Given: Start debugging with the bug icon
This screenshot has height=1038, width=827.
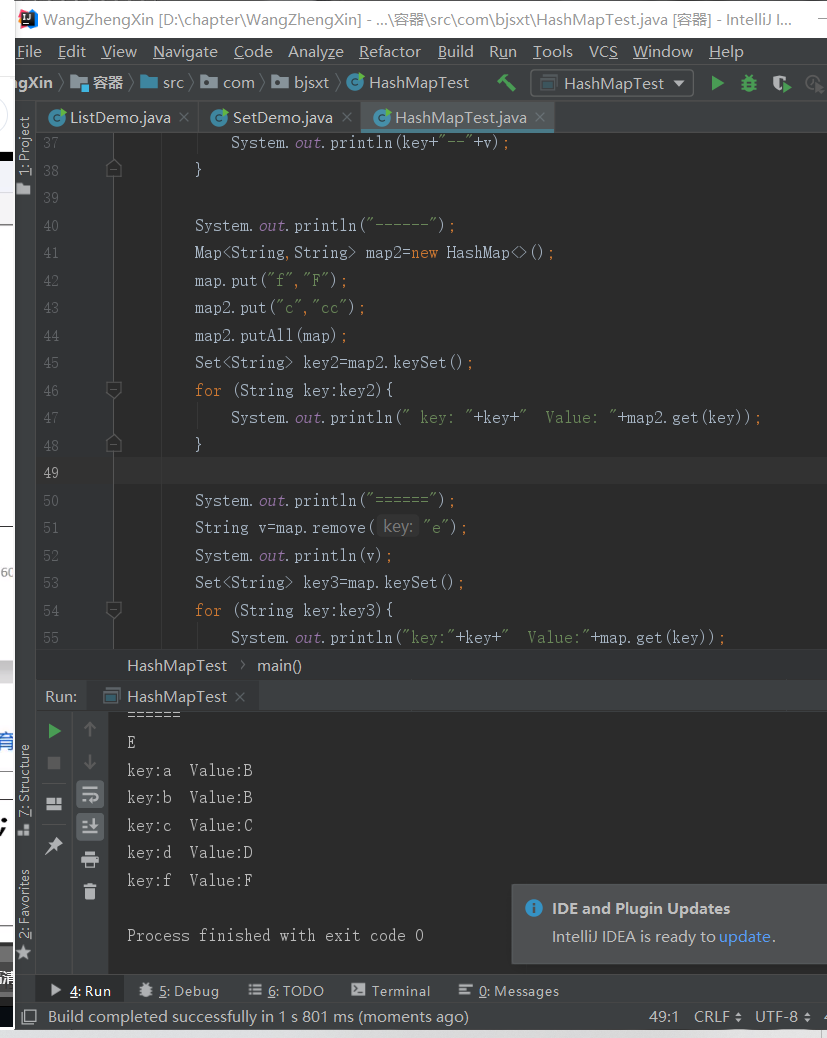Looking at the screenshot, I should pyautogui.click(x=749, y=83).
